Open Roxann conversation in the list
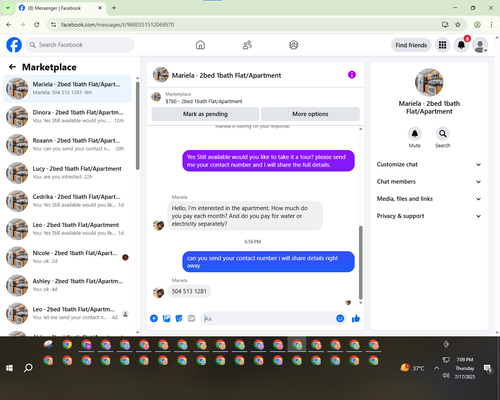The image size is (500, 400). point(68,145)
